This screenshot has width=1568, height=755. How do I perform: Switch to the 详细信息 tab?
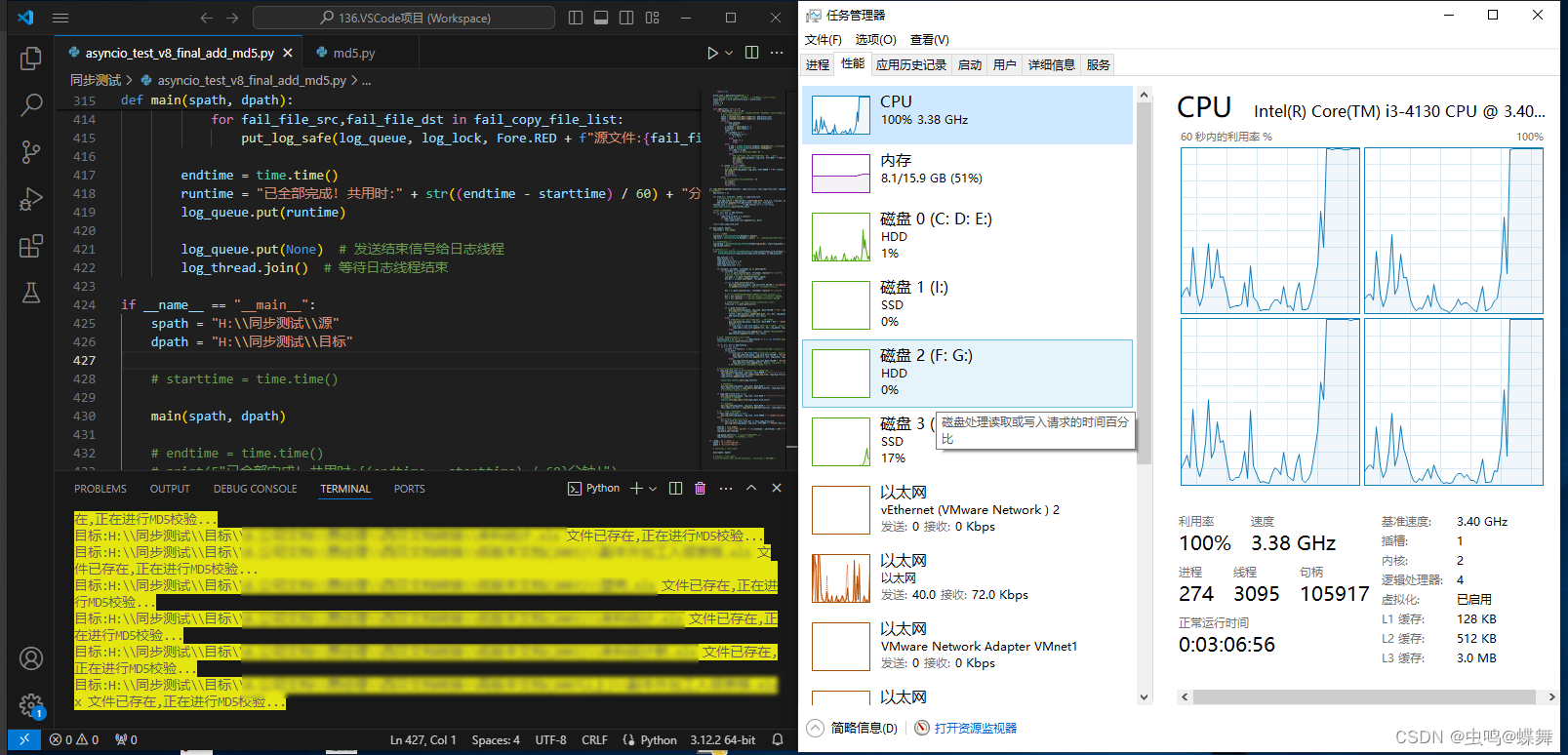pyautogui.click(x=1052, y=64)
